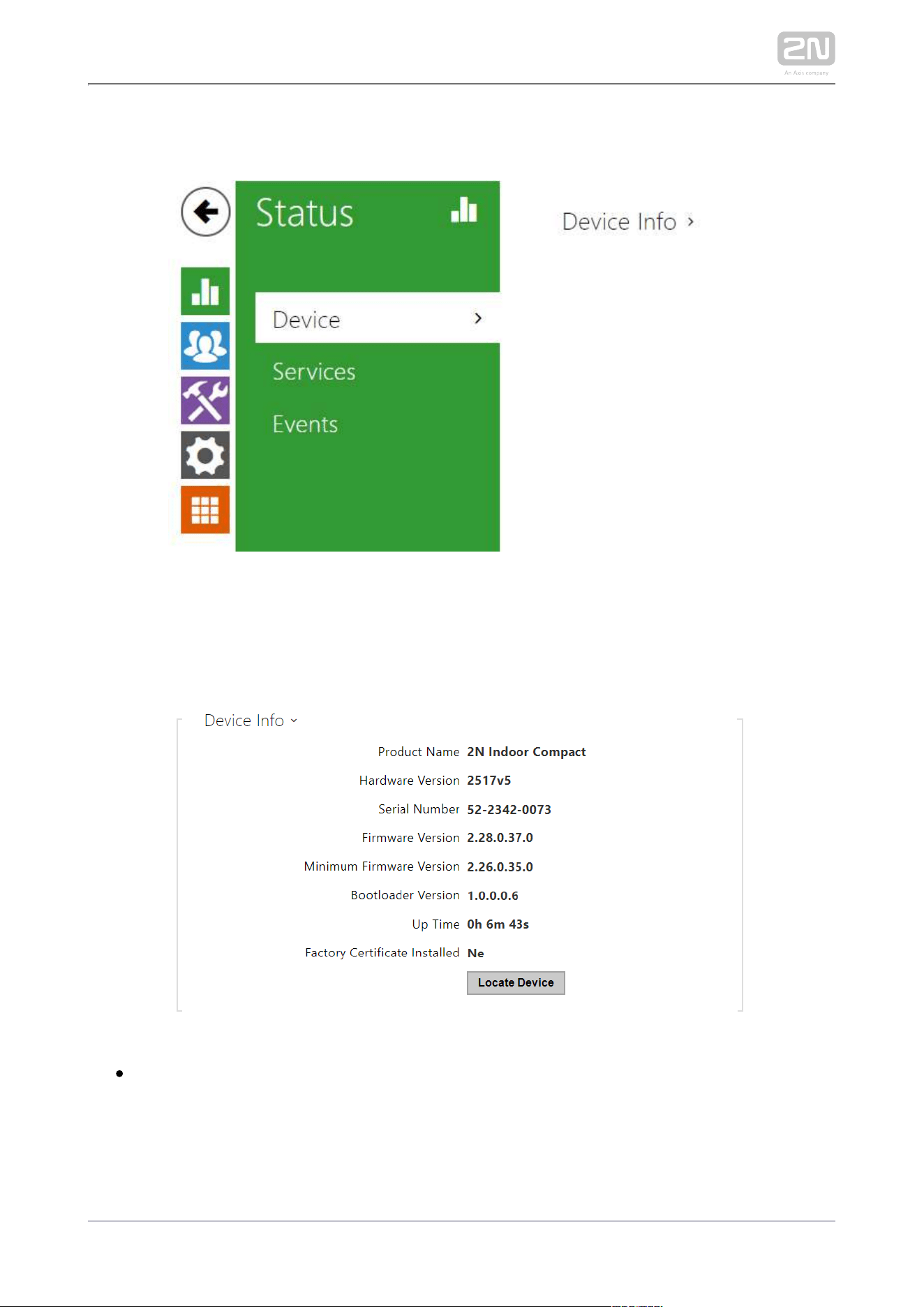Viewport: 924px width, 1307px height.
Task: Click the chevron next to Device
Action: tap(478, 318)
